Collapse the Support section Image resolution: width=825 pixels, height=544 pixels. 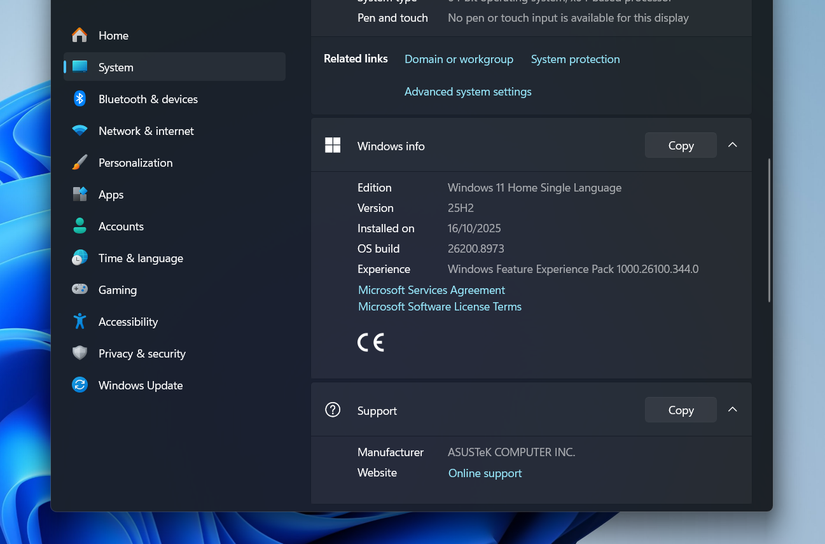coord(732,409)
